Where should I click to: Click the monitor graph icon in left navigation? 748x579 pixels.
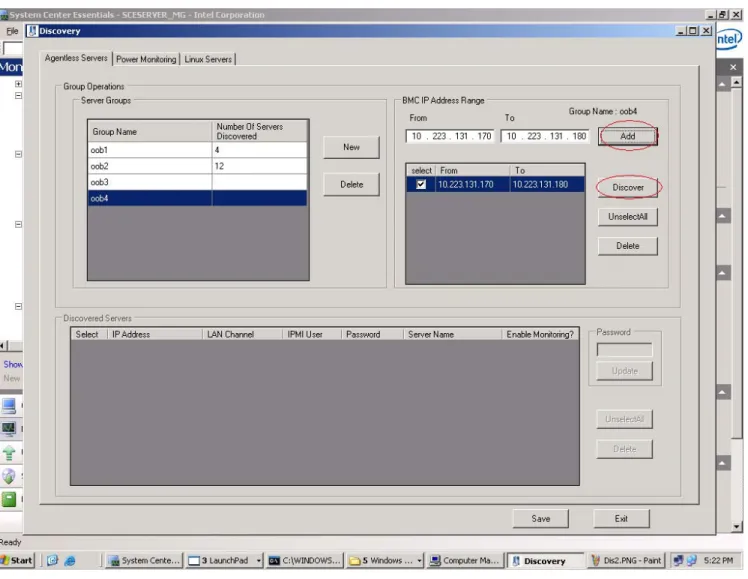click(9, 429)
